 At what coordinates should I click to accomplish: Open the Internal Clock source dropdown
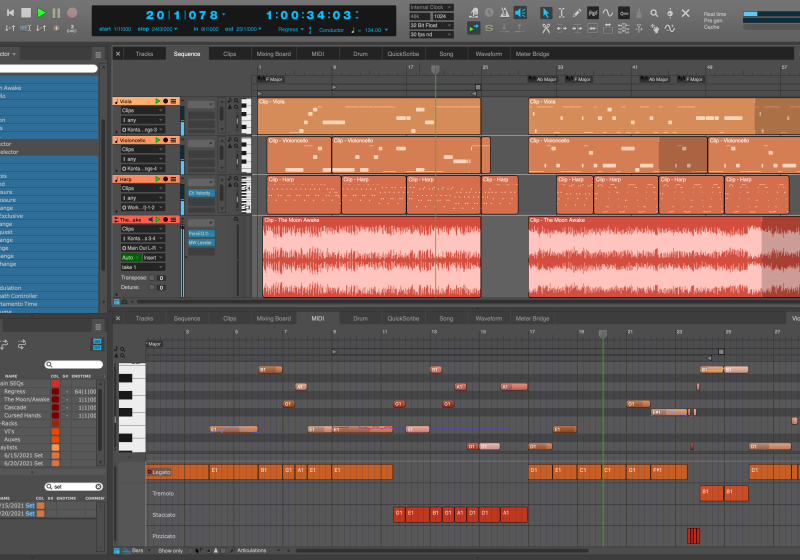tap(431, 7)
